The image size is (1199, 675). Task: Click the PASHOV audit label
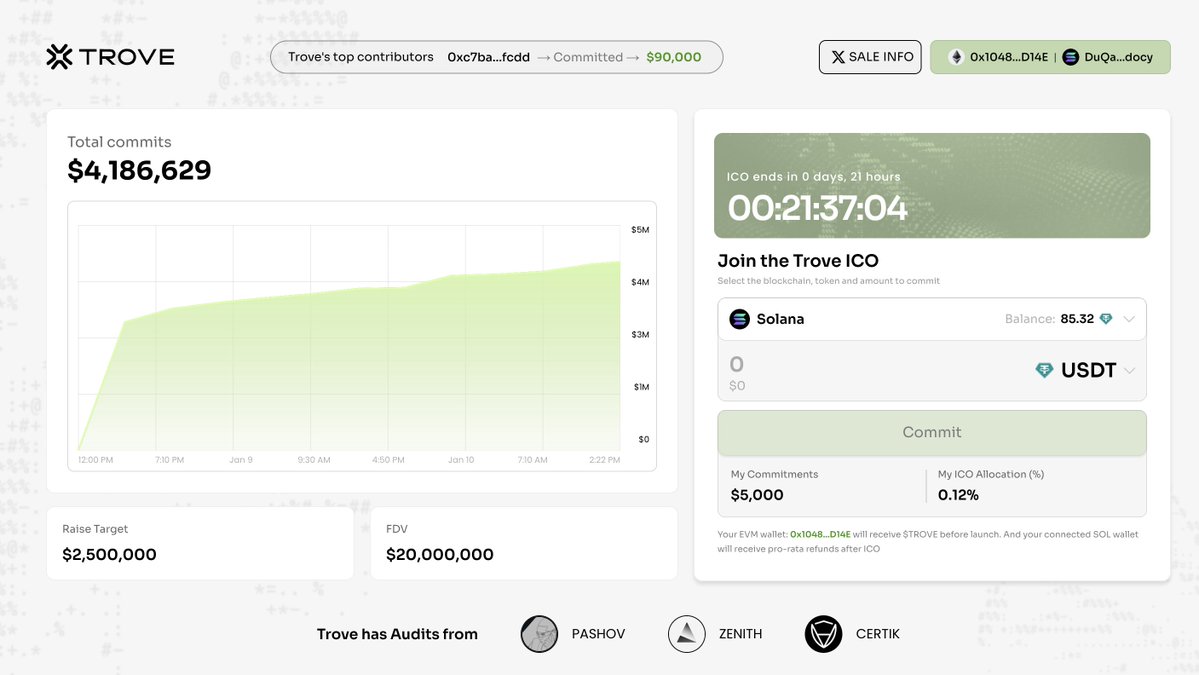point(599,634)
